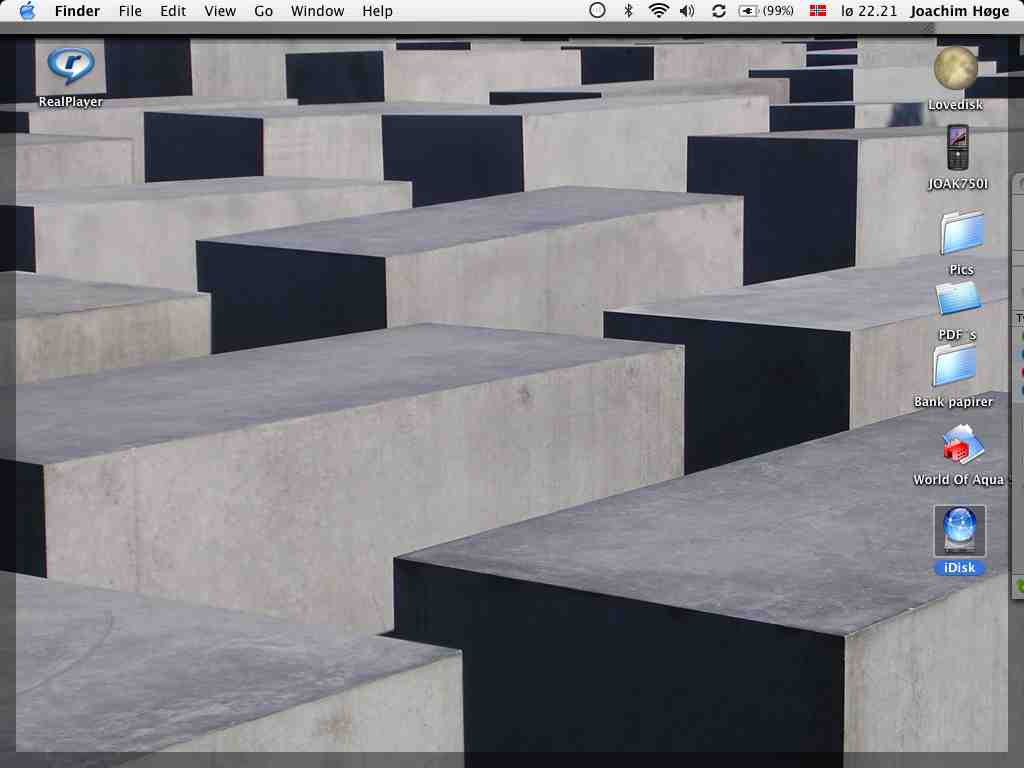
Task: Select the JOAK750I phone icon
Action: pos(958,148)
